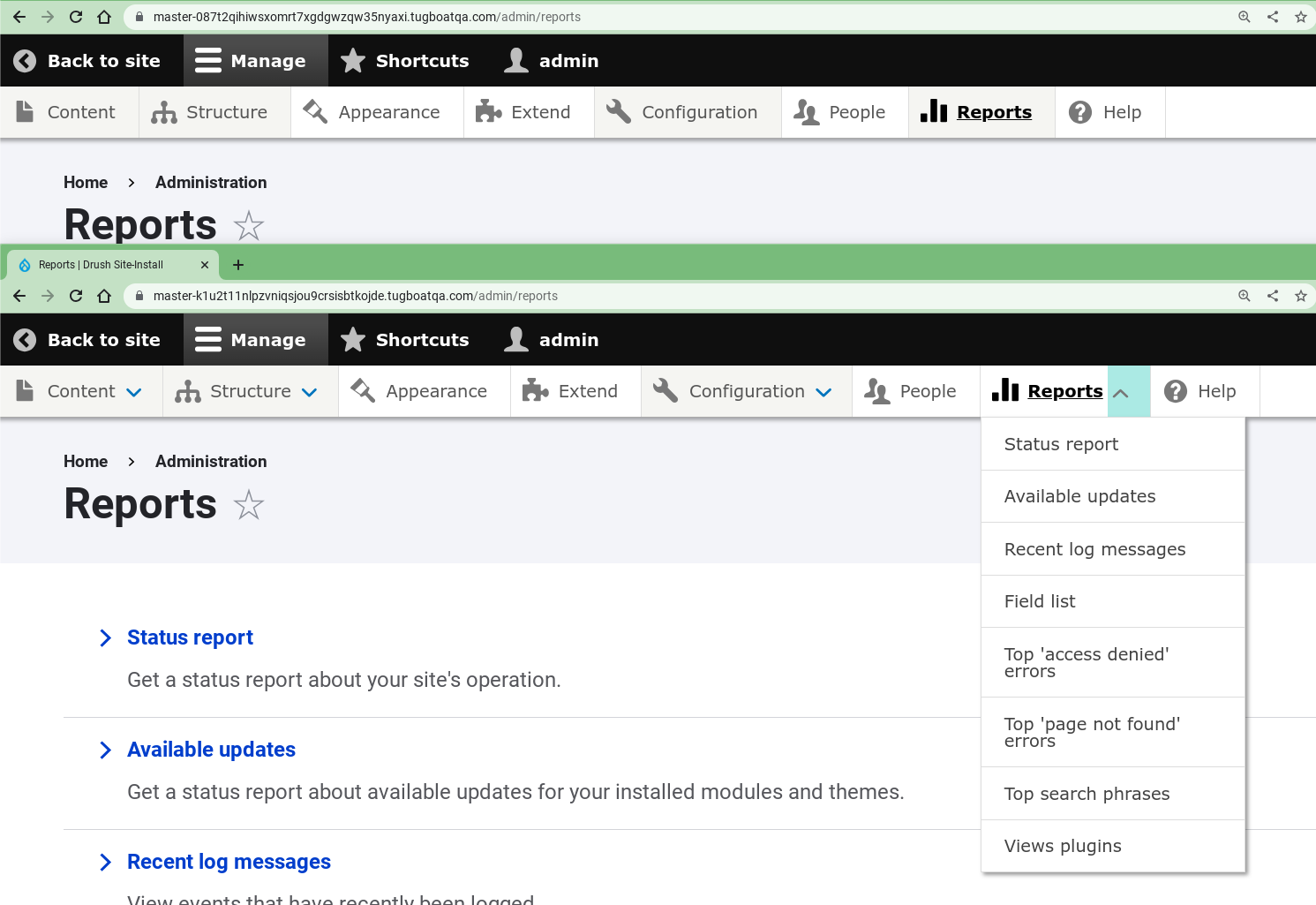Click the Appearance brush icon next to the Structure chevron
The width and height of the screenshot is (1316, 905).
tap(363, 391)
